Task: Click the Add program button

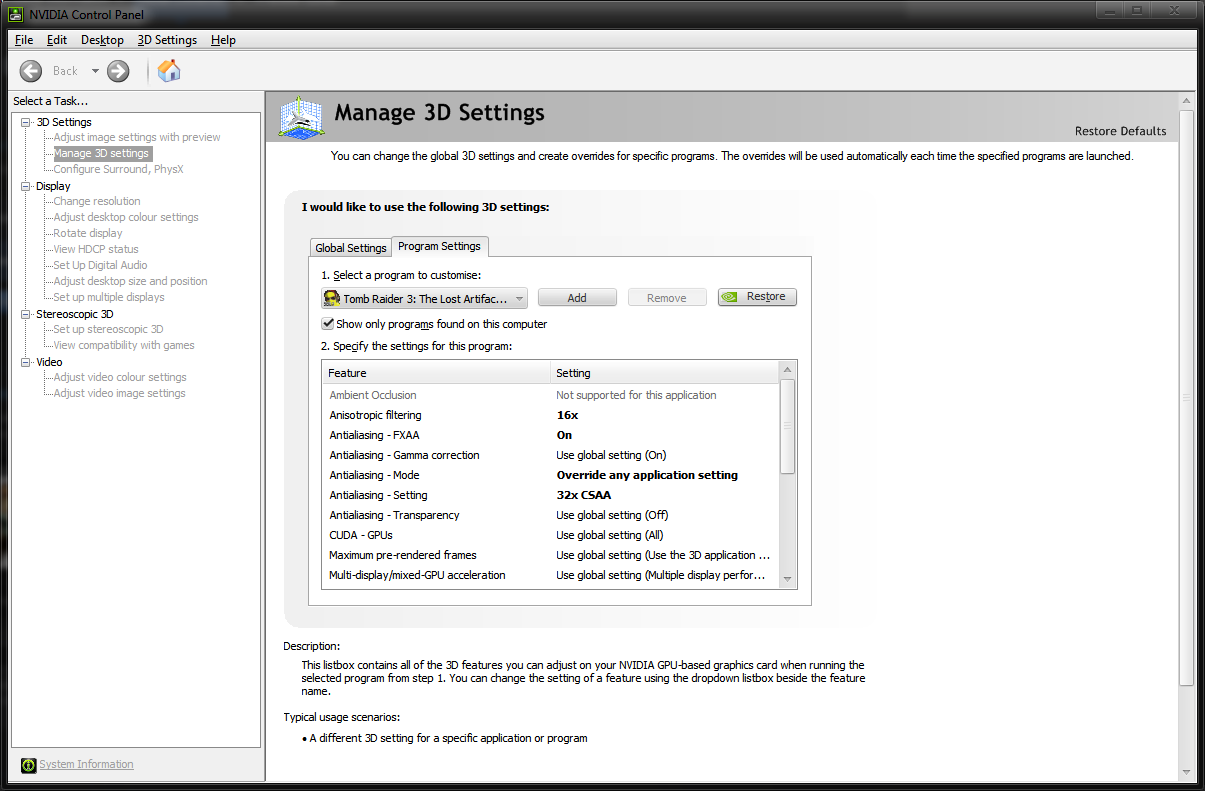Action: click(x=577, y=298)
